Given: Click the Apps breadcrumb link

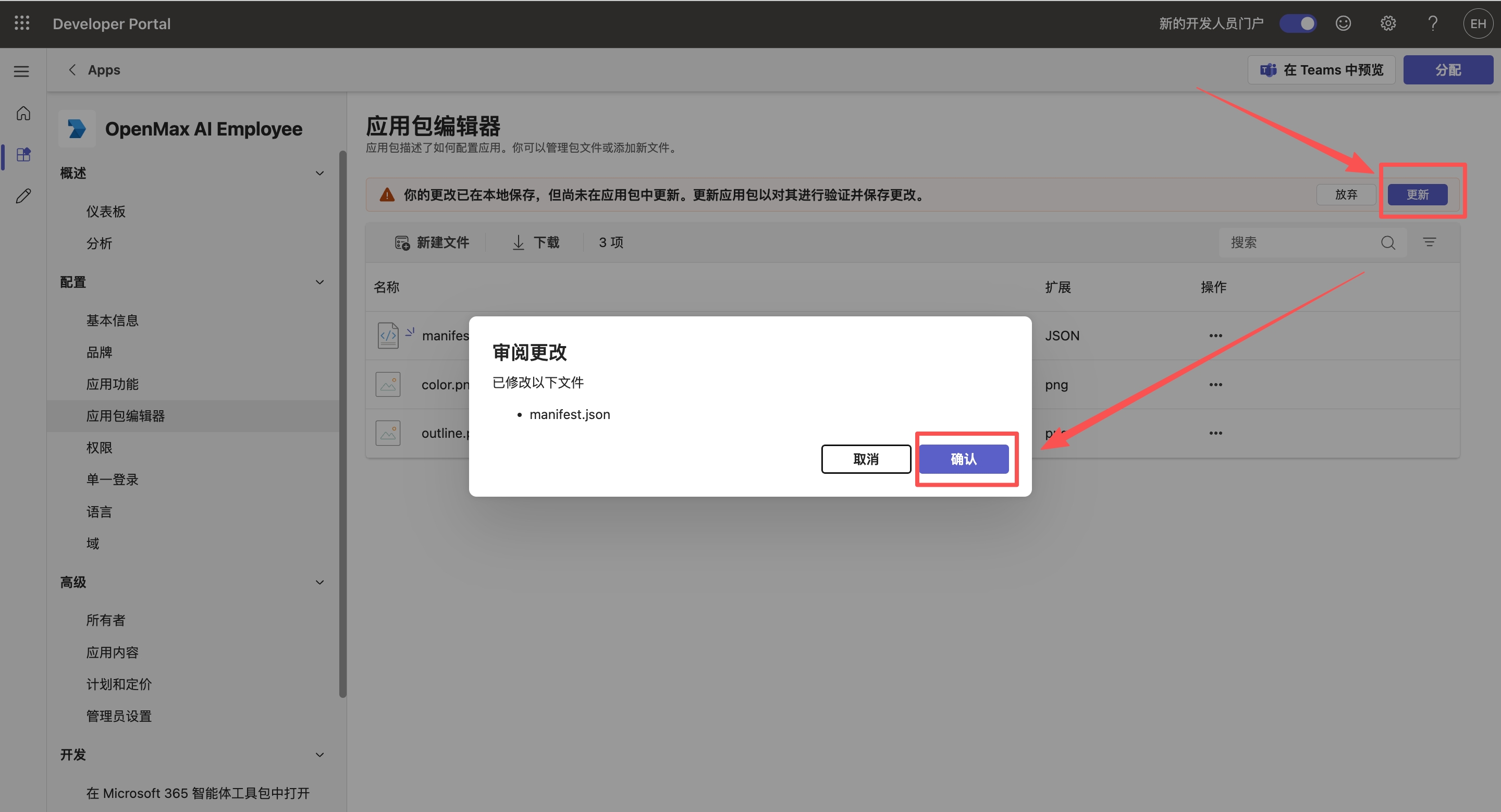Looking at the screenshot, I should tap(104, 70).
